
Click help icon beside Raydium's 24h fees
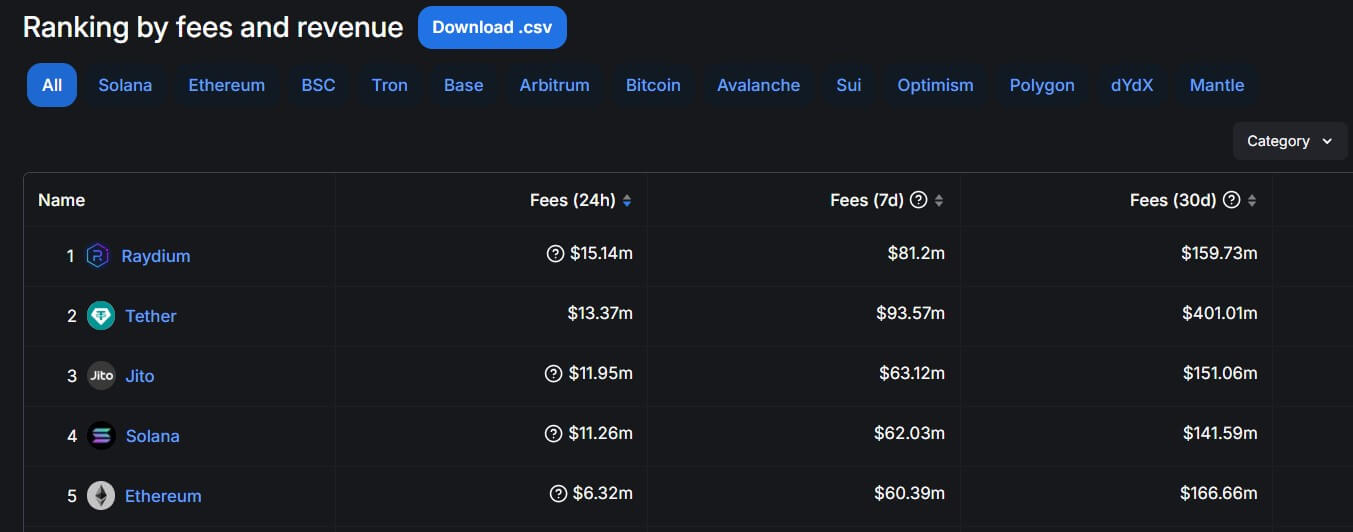(556, 254)
